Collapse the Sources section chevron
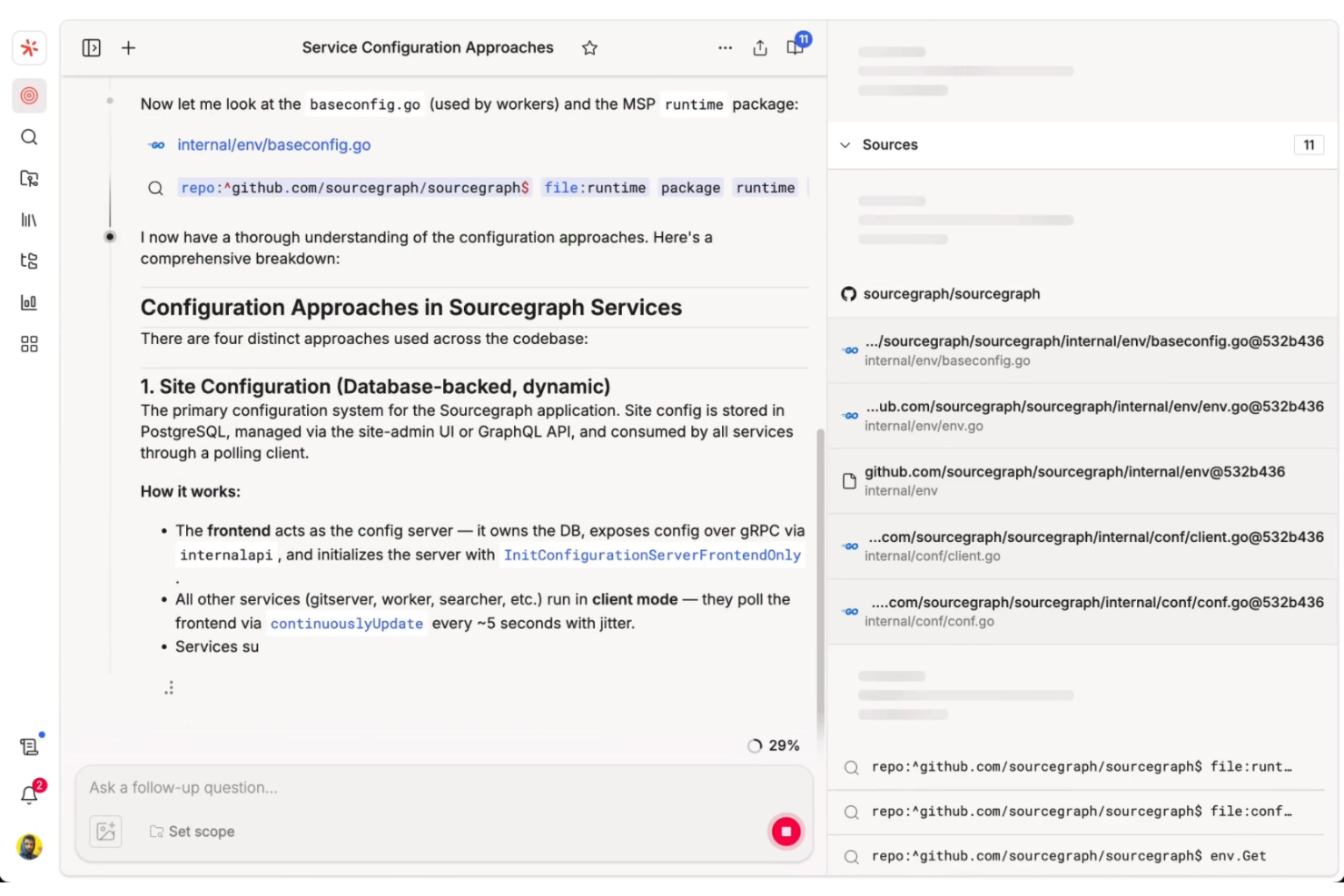Viewport: 1344px width, 896px height. (845, 145)
